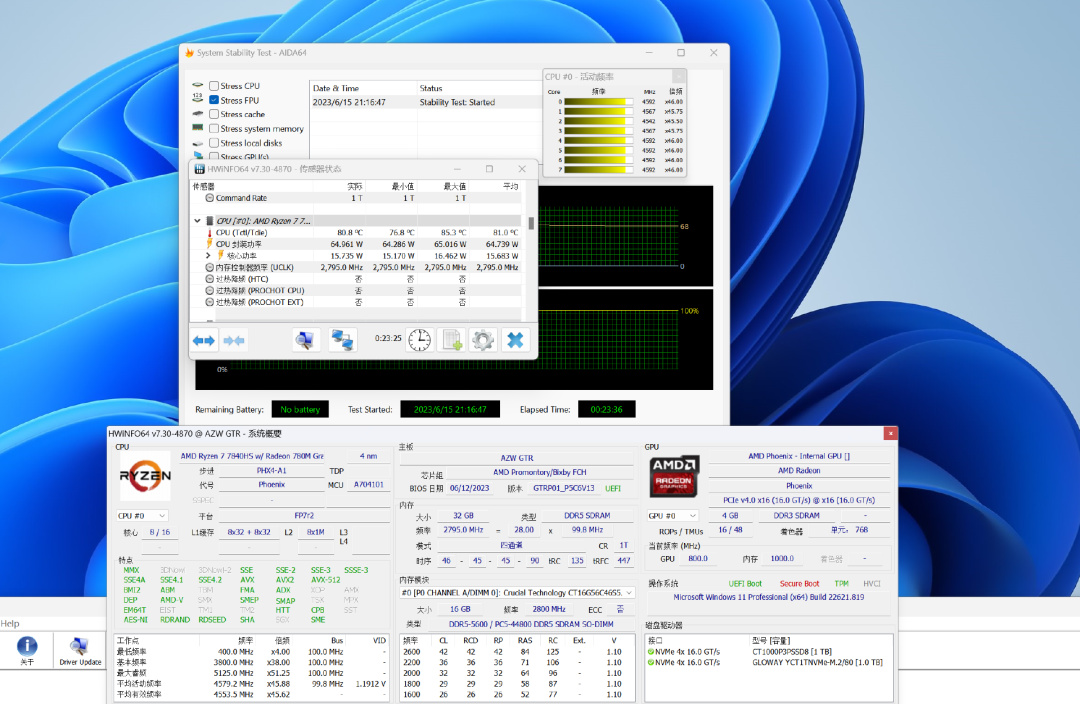Open the sensor search magnifier icon
The image size is (1080, 704).
click(x=306, y=340)
